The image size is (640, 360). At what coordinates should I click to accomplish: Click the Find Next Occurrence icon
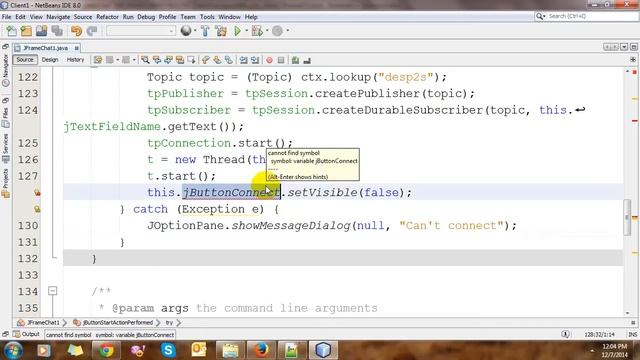tap(168, 60)
